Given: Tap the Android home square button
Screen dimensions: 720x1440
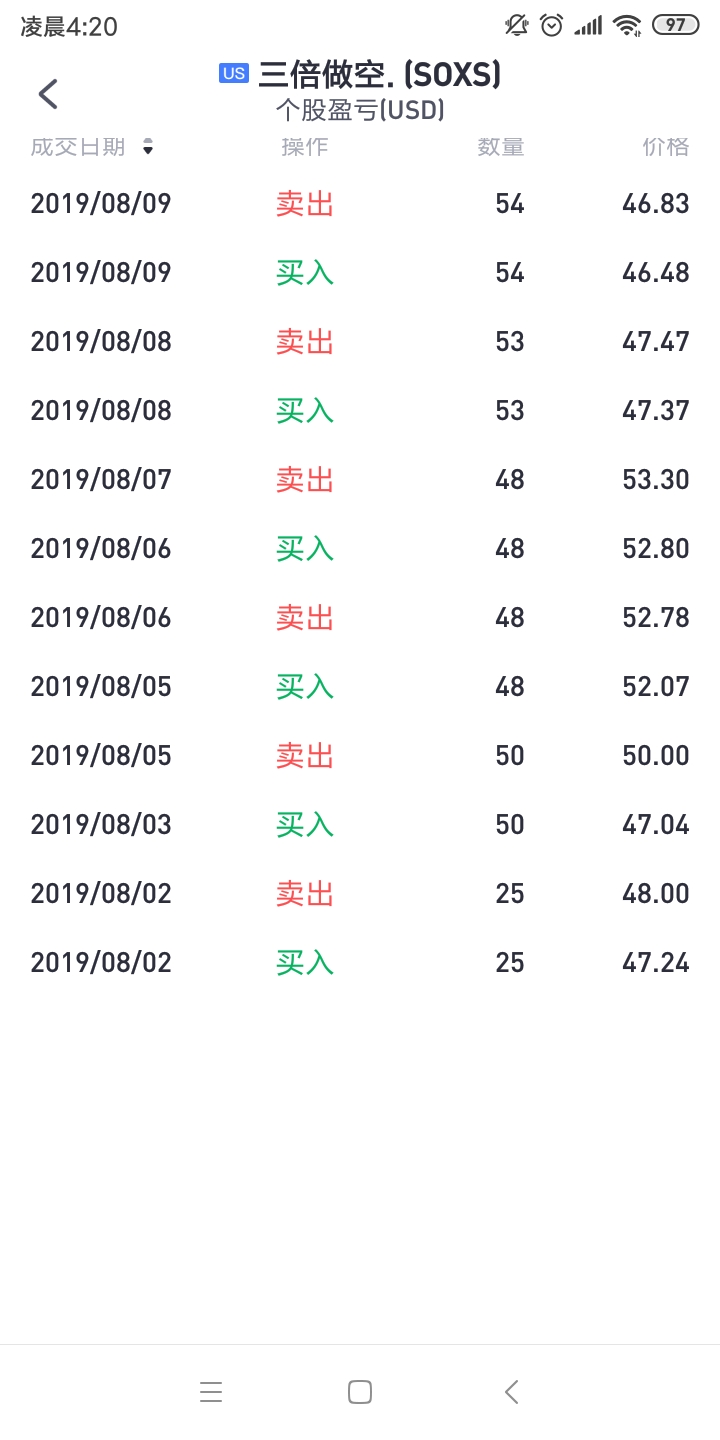Looking at the screenshot, I should [x=360, y=1392].
